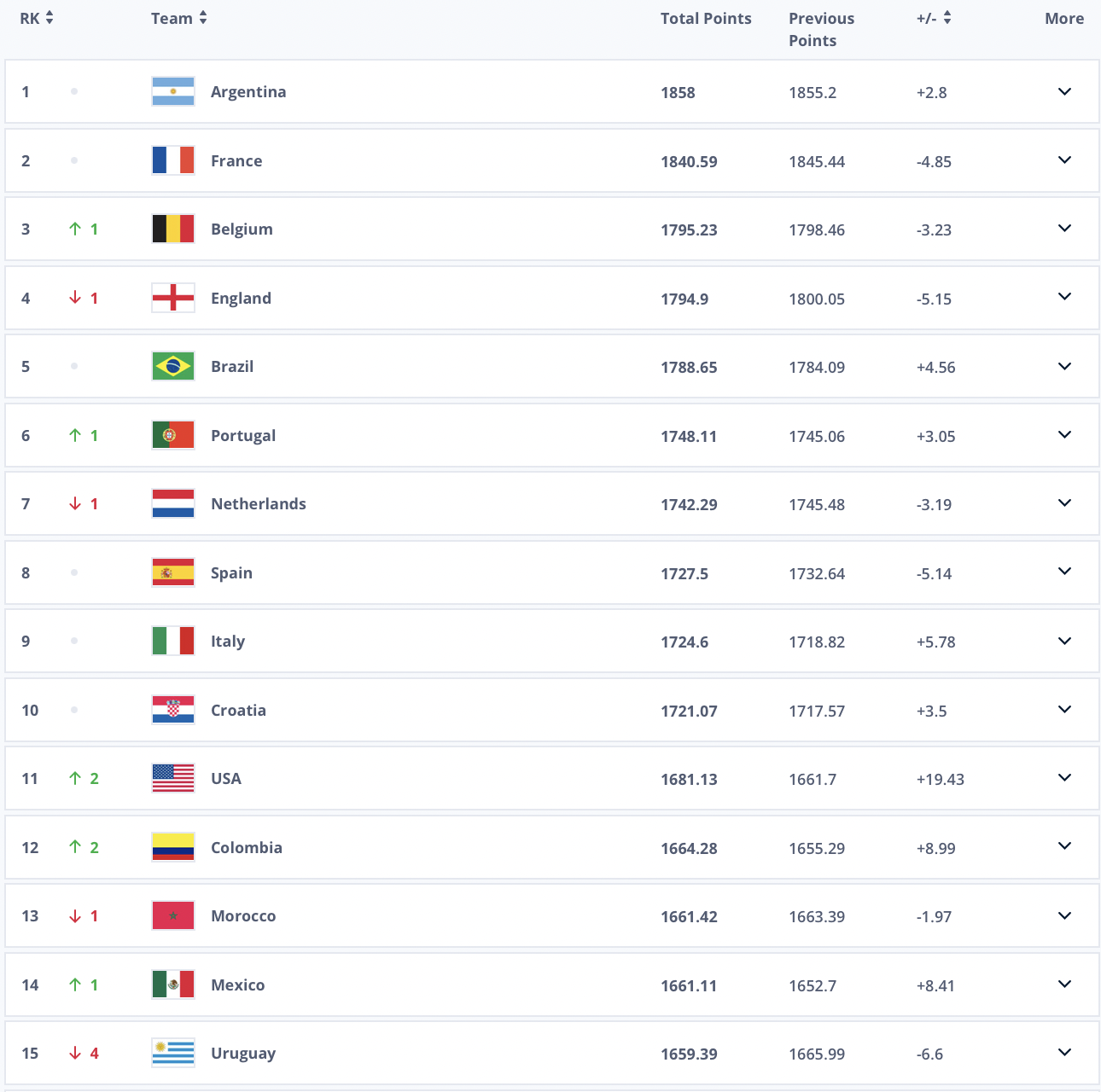This screenshot has width=1101, height=1092.
Task: Click the Total Points column header
Action: pyautogui.click(x=706, y=18)
